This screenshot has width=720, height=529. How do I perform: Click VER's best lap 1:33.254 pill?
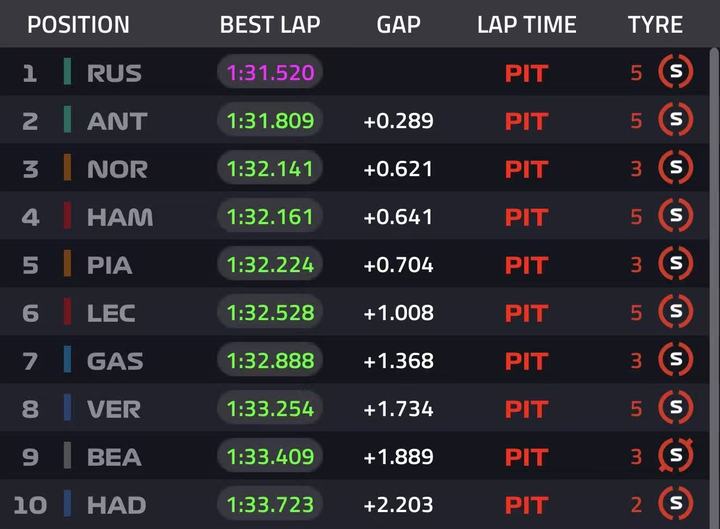coord(270,409)
